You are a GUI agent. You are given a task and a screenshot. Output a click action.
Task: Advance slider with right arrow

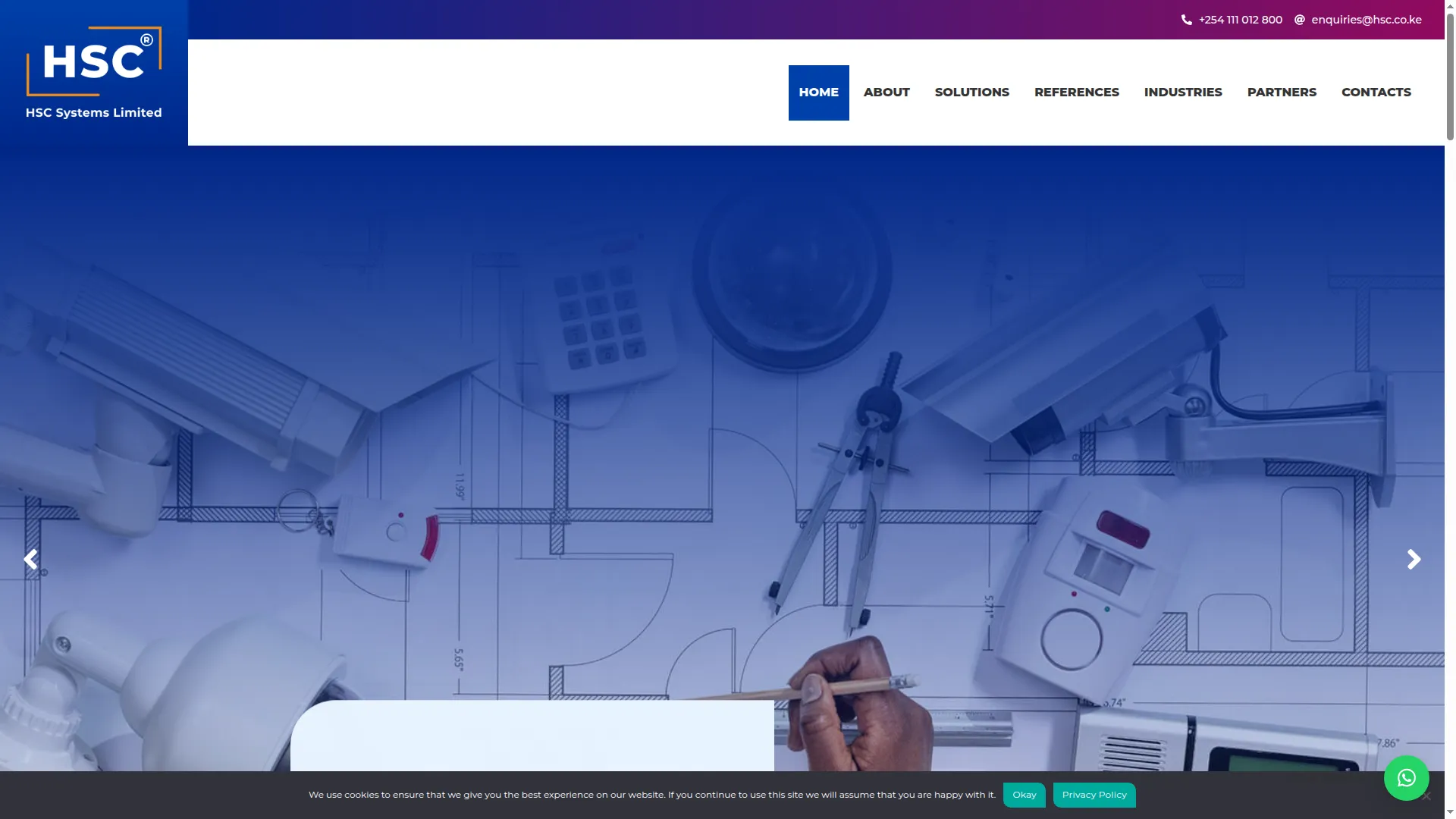1414,560
